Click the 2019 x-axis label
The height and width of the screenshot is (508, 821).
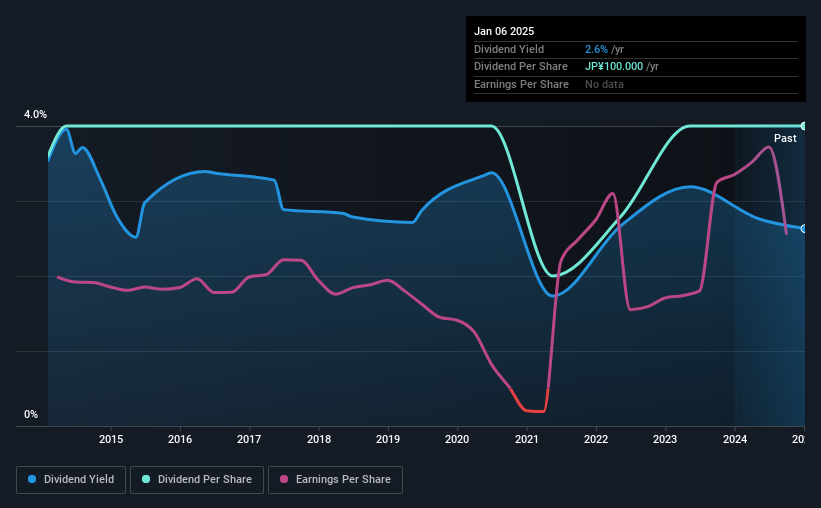point(388,439)
